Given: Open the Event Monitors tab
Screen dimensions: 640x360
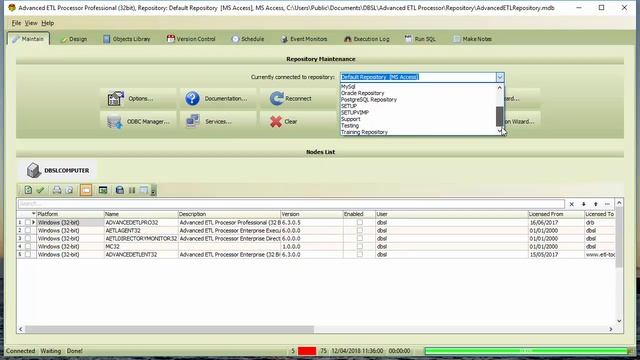Looking at the screenshot, I should 304,39.
